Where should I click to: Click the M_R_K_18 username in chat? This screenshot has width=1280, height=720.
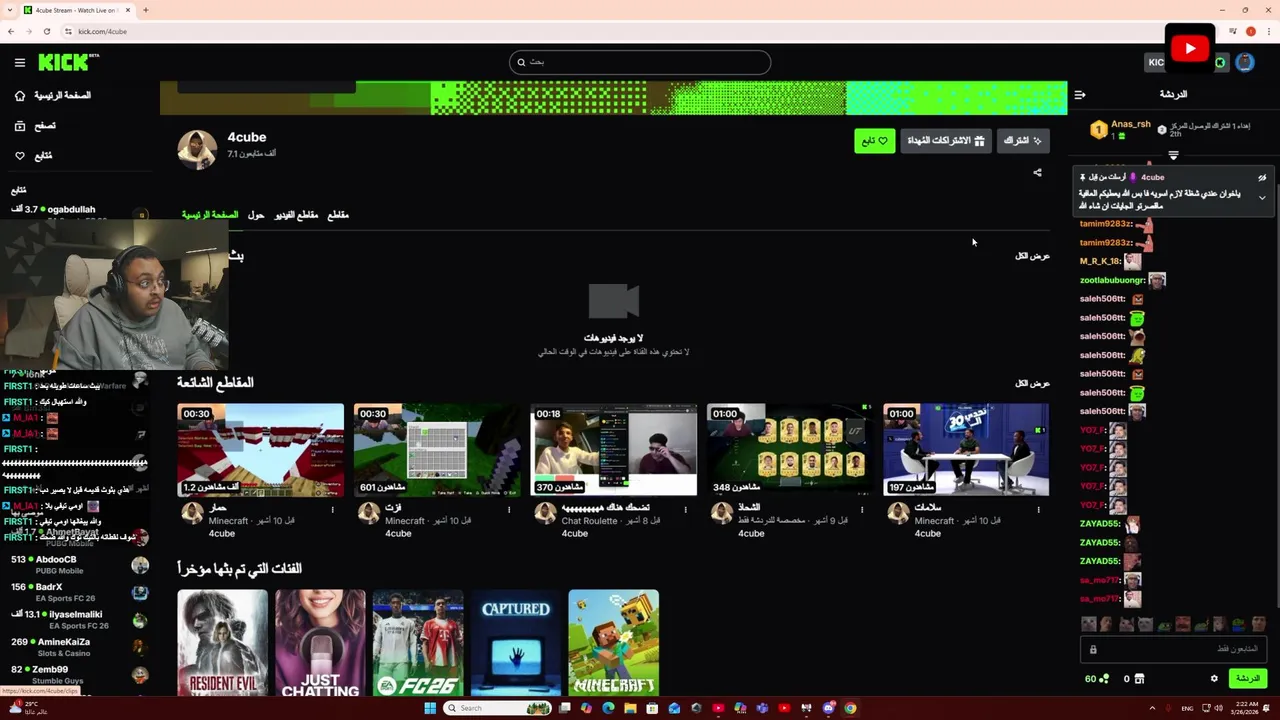1100,262
